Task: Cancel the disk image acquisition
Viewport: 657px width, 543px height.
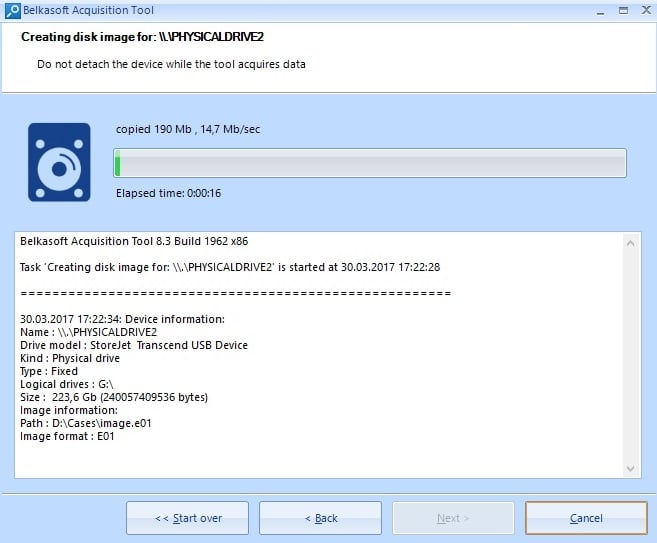Action: click(x=586, y=518)
